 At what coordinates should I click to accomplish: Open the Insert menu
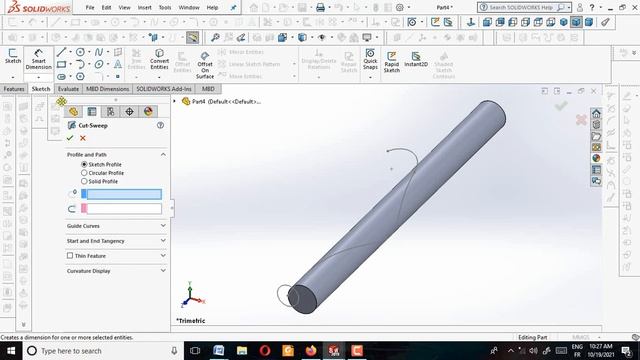point(144,7)
